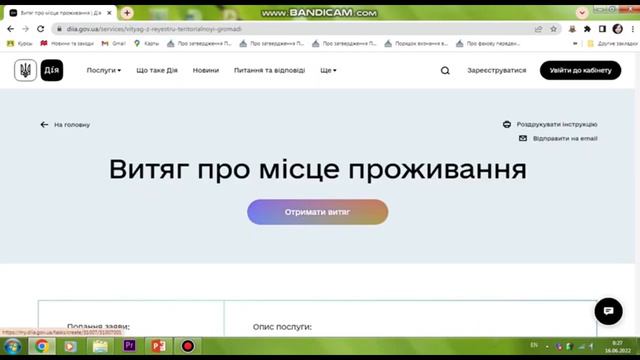Close the Дія browser tab

109,13
